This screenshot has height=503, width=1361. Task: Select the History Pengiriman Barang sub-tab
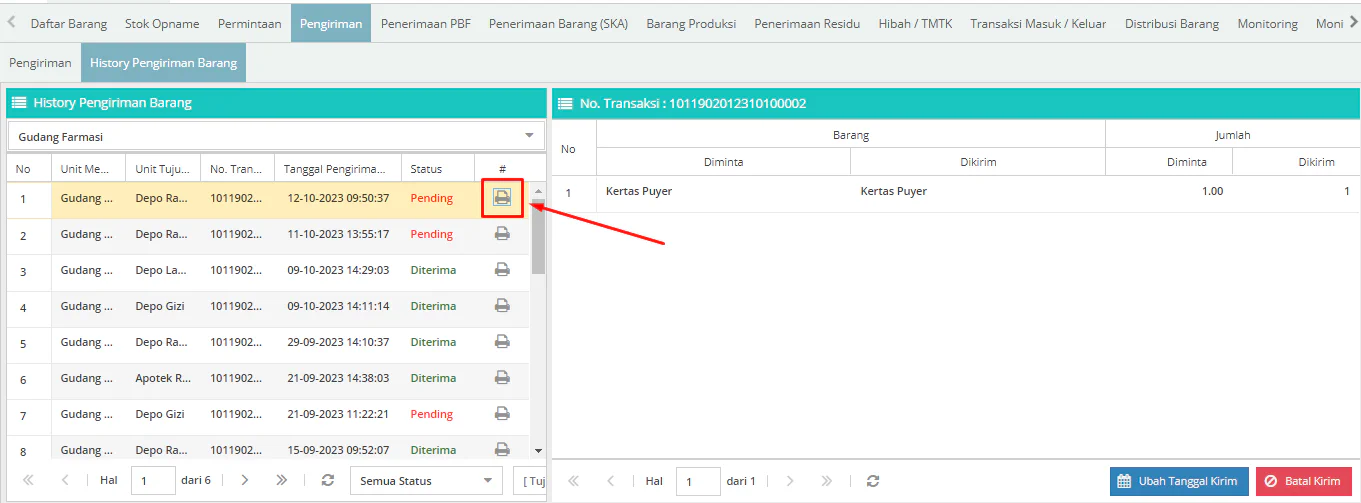(x=163, y=62)
